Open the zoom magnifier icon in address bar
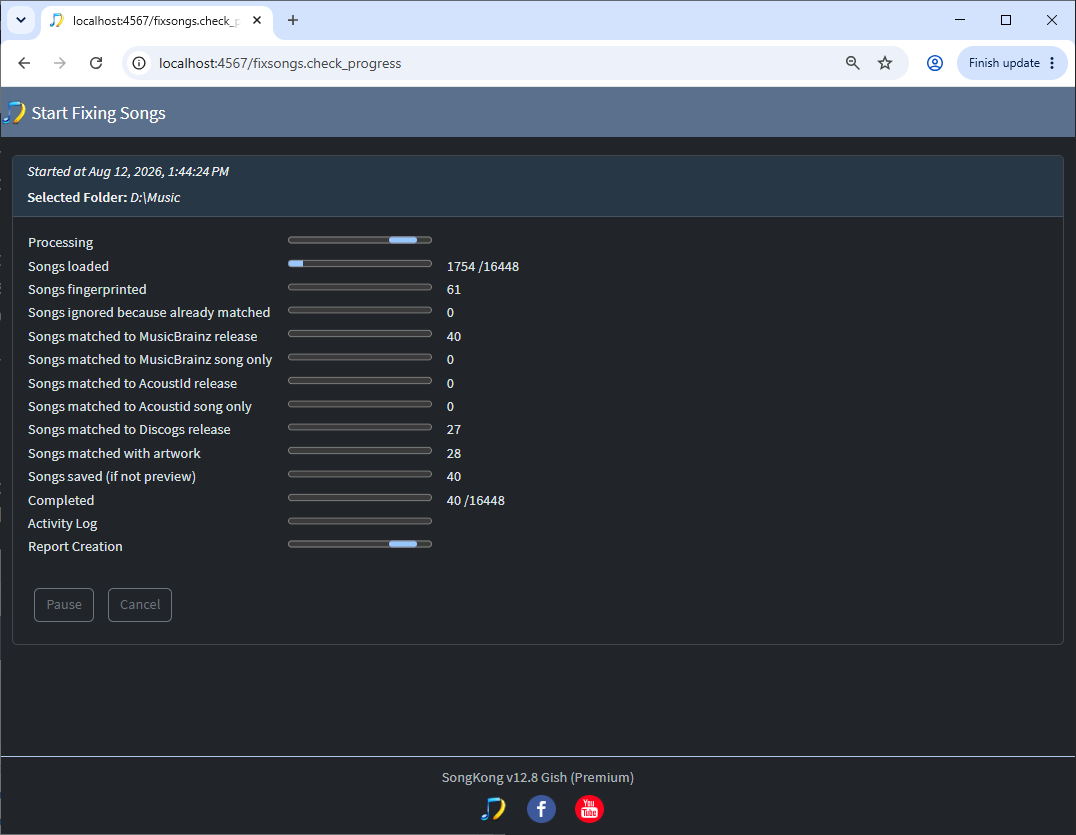Screen dimensions: 1076x835 tap(852, 63)
